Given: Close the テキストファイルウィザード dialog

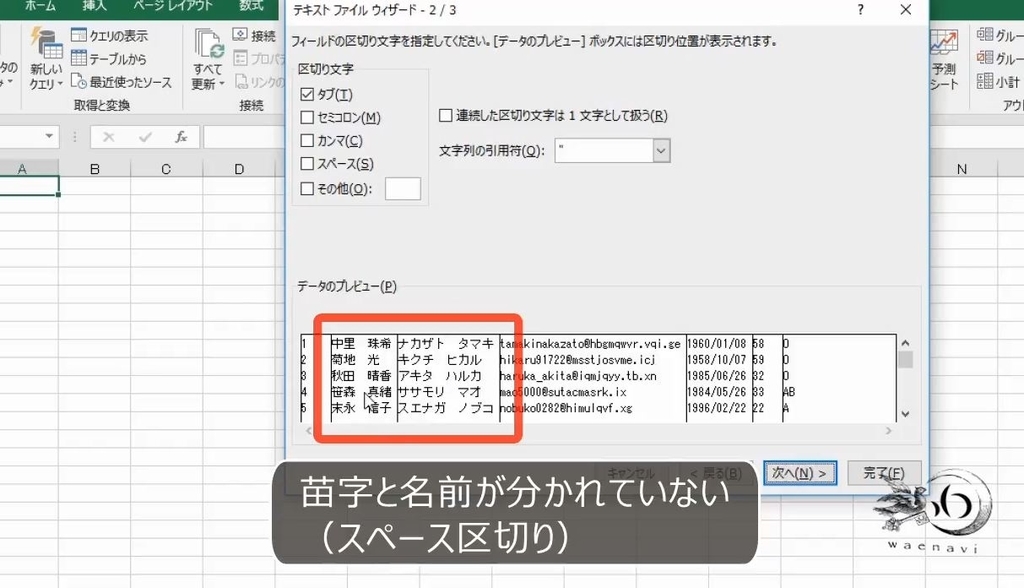Looking at the screenshot, I should [905, 10].
